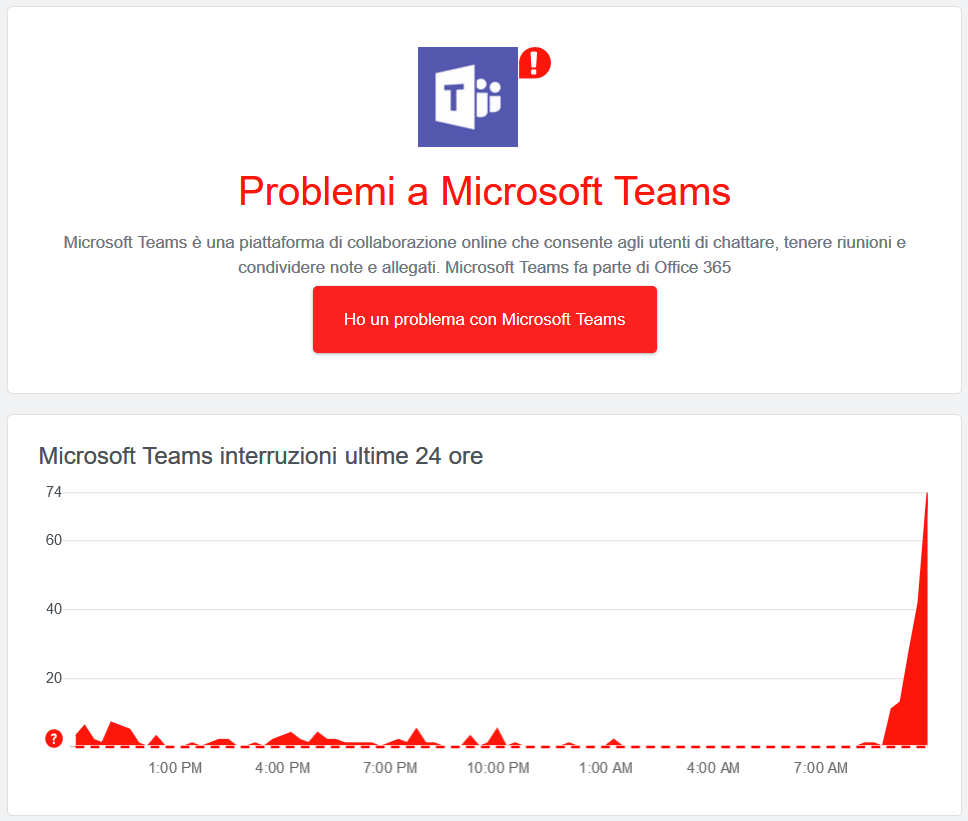This screenshot has width=968, height=821.
Task: Select the 4:00 PM time label
Action: point(282,768)
